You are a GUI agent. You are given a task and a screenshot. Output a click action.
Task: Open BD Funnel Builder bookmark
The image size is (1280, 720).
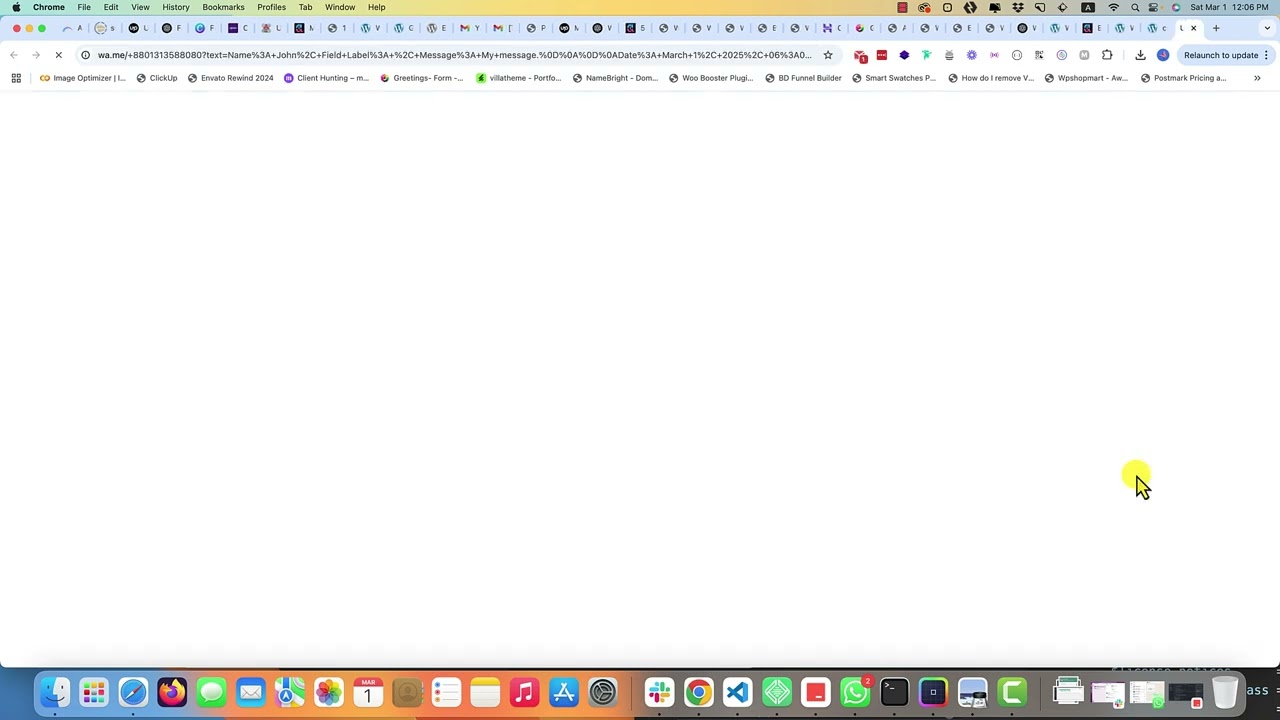803,78
